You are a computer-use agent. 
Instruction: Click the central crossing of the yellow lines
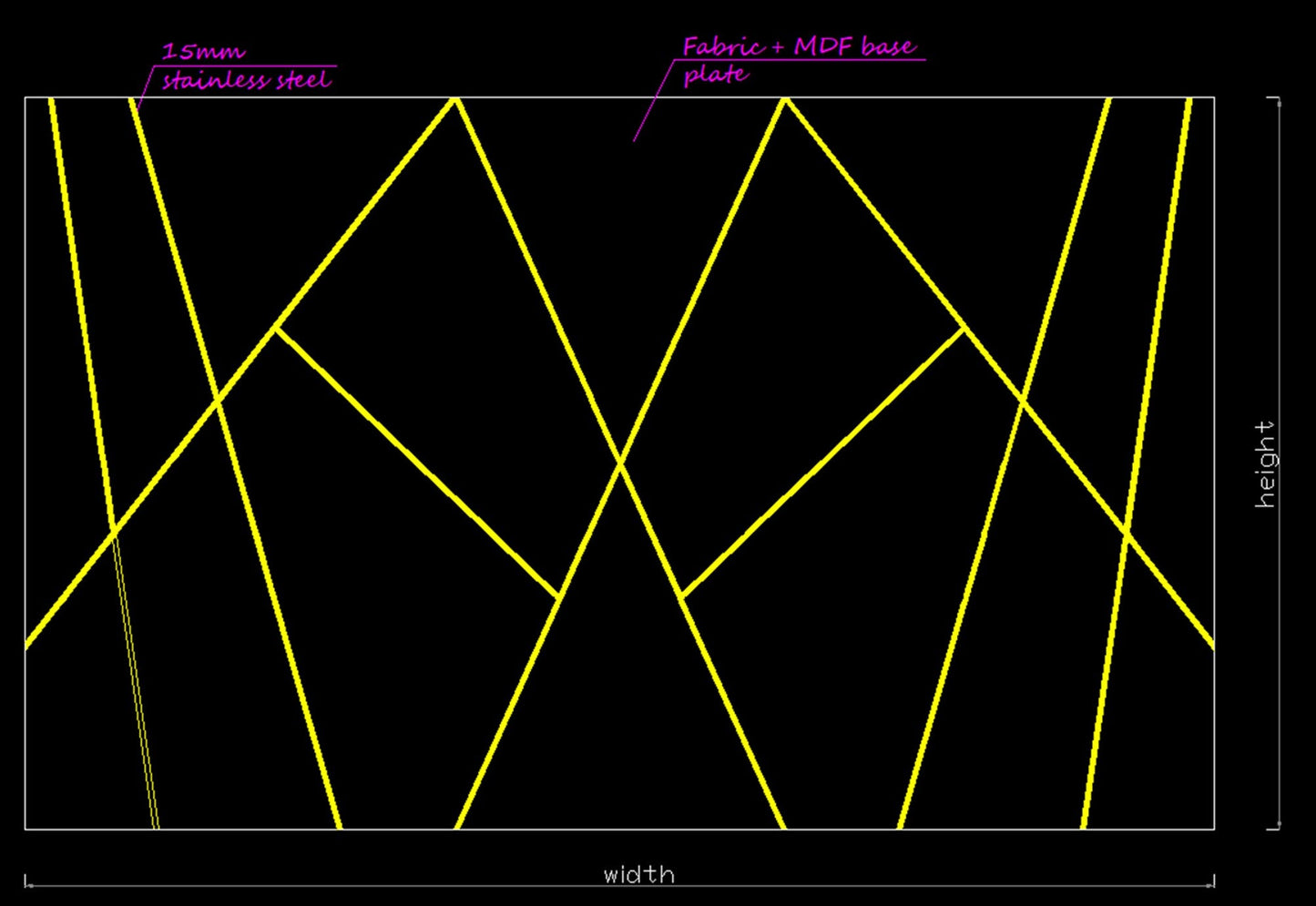coord(621,463)
